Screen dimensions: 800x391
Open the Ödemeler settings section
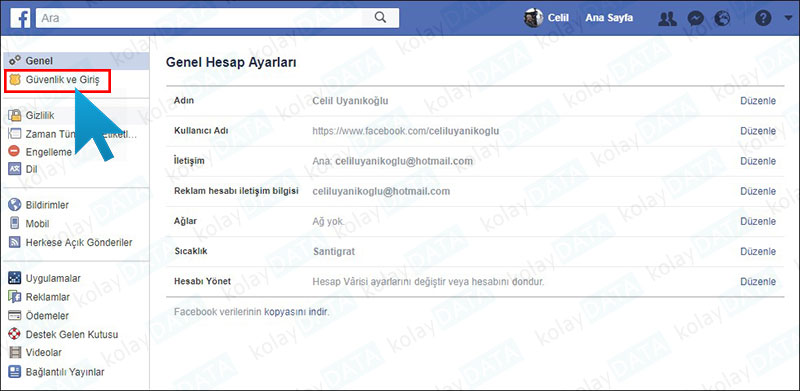tap(47, 316)
